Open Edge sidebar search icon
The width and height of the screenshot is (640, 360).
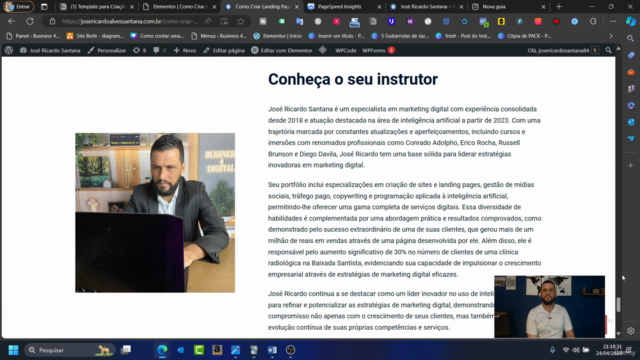coord(631,38)
